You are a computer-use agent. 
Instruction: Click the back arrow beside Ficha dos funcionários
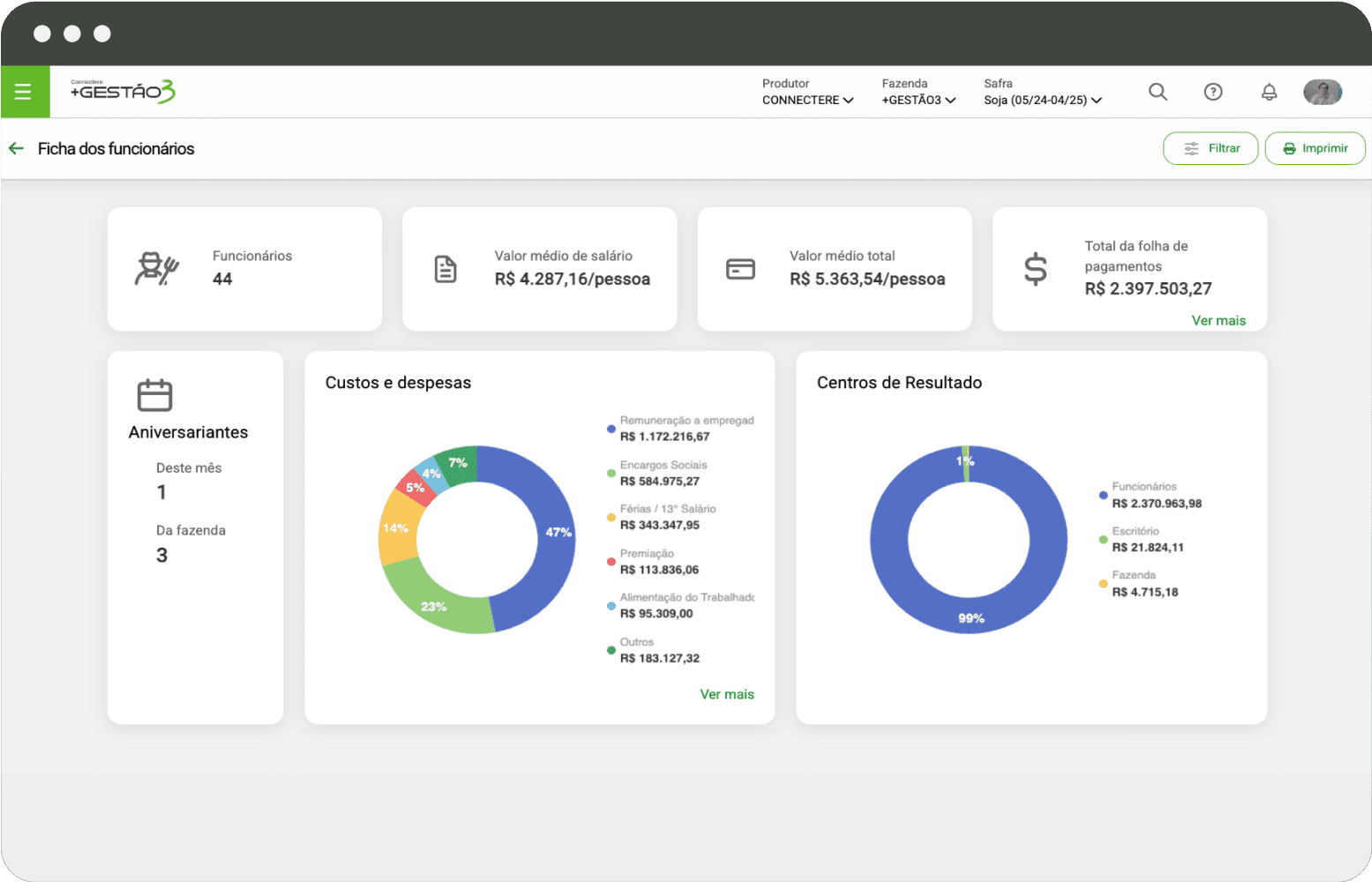pos(16,148)
